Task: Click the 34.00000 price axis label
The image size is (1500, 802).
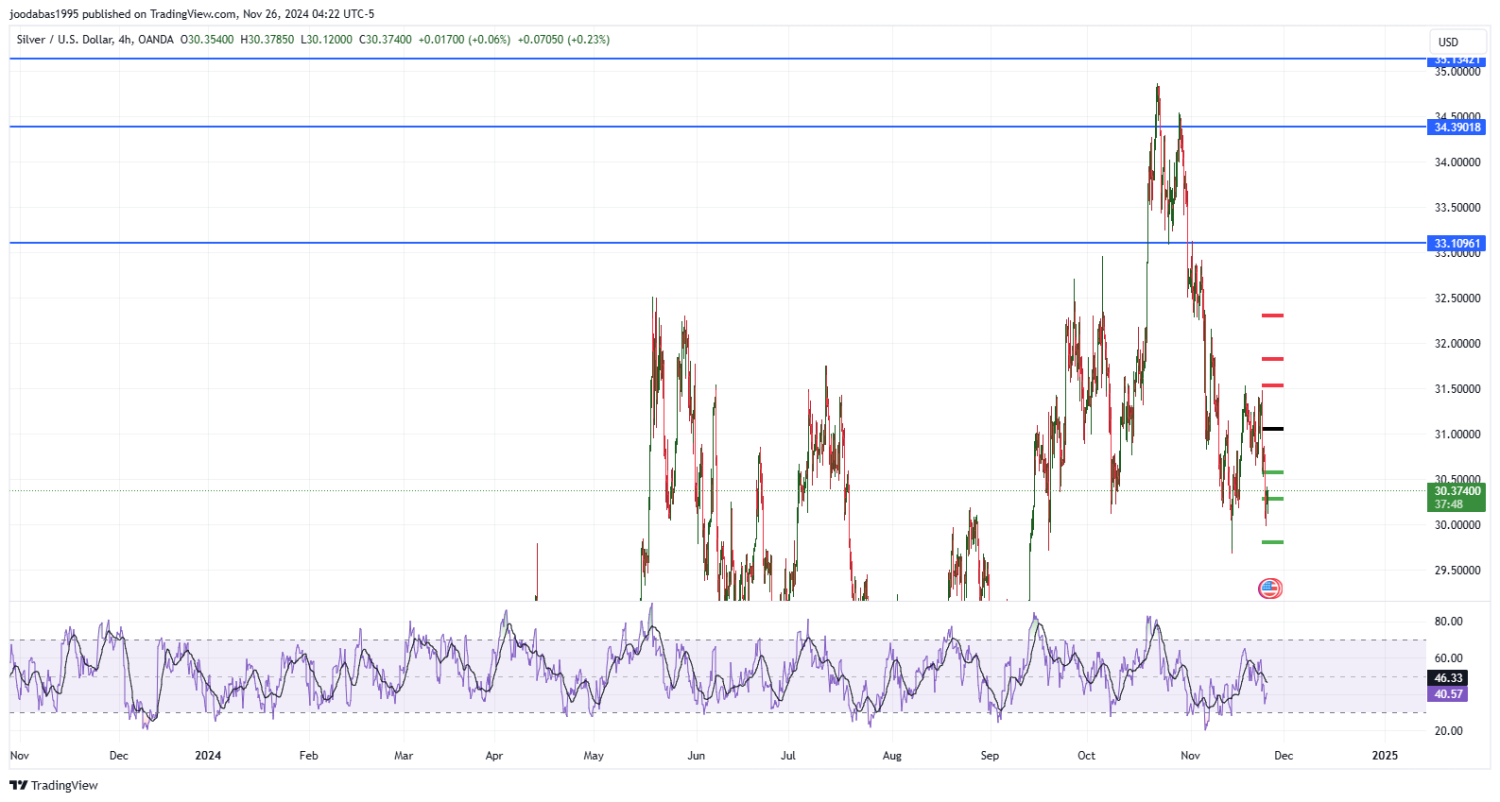Action: 1458,162
